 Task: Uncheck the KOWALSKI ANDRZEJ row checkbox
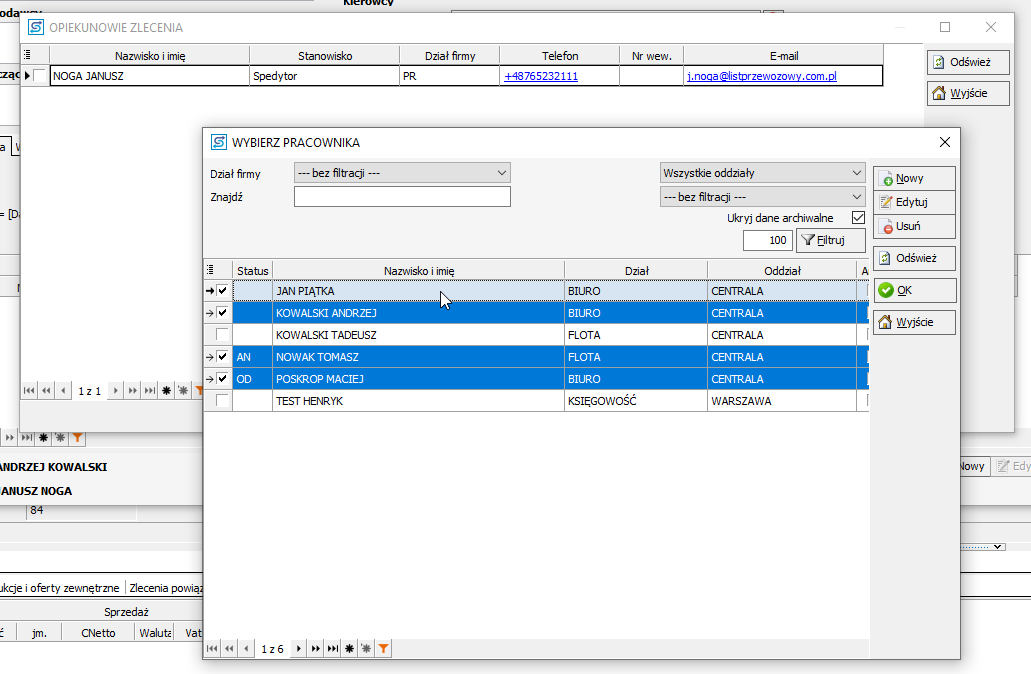[222, 312]
